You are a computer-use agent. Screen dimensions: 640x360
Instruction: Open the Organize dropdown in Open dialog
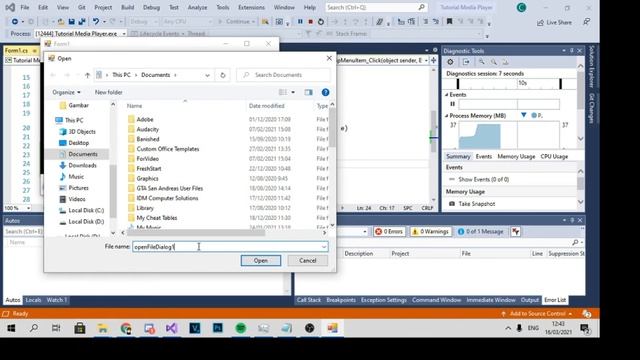(x=67, y=92)
